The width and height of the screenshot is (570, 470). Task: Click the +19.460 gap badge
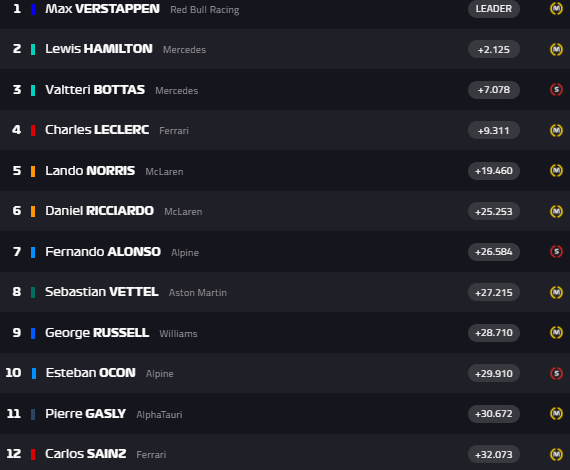pos(494,170)
